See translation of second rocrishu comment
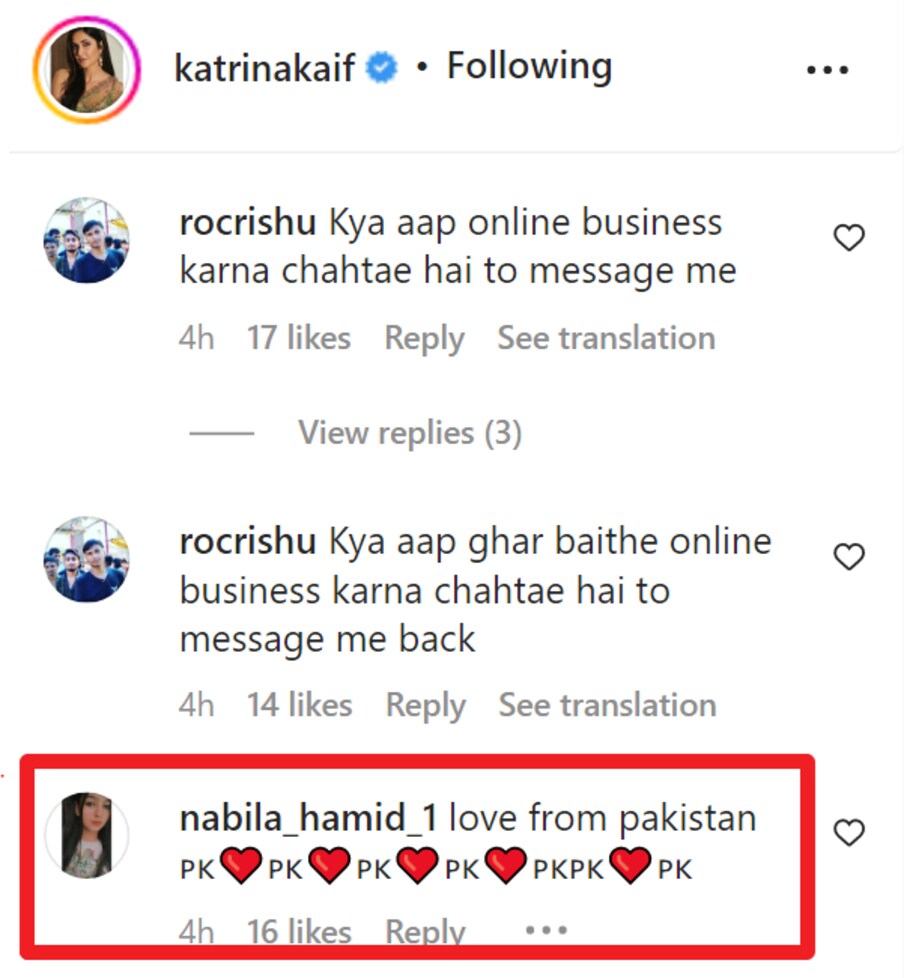The height and width of the screenshot is (978, 904). (x=607, y=705)
